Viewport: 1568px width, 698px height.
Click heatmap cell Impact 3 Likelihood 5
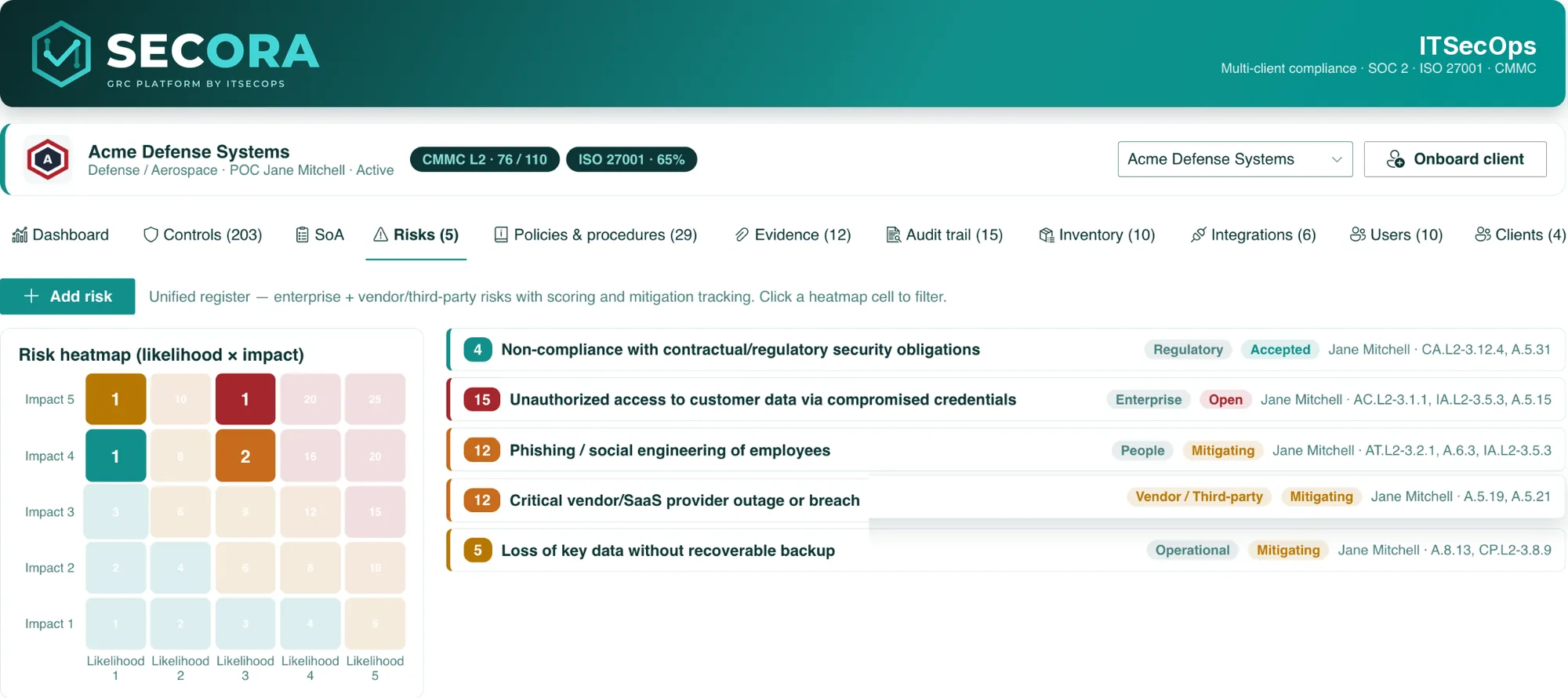tap(375, 511)
